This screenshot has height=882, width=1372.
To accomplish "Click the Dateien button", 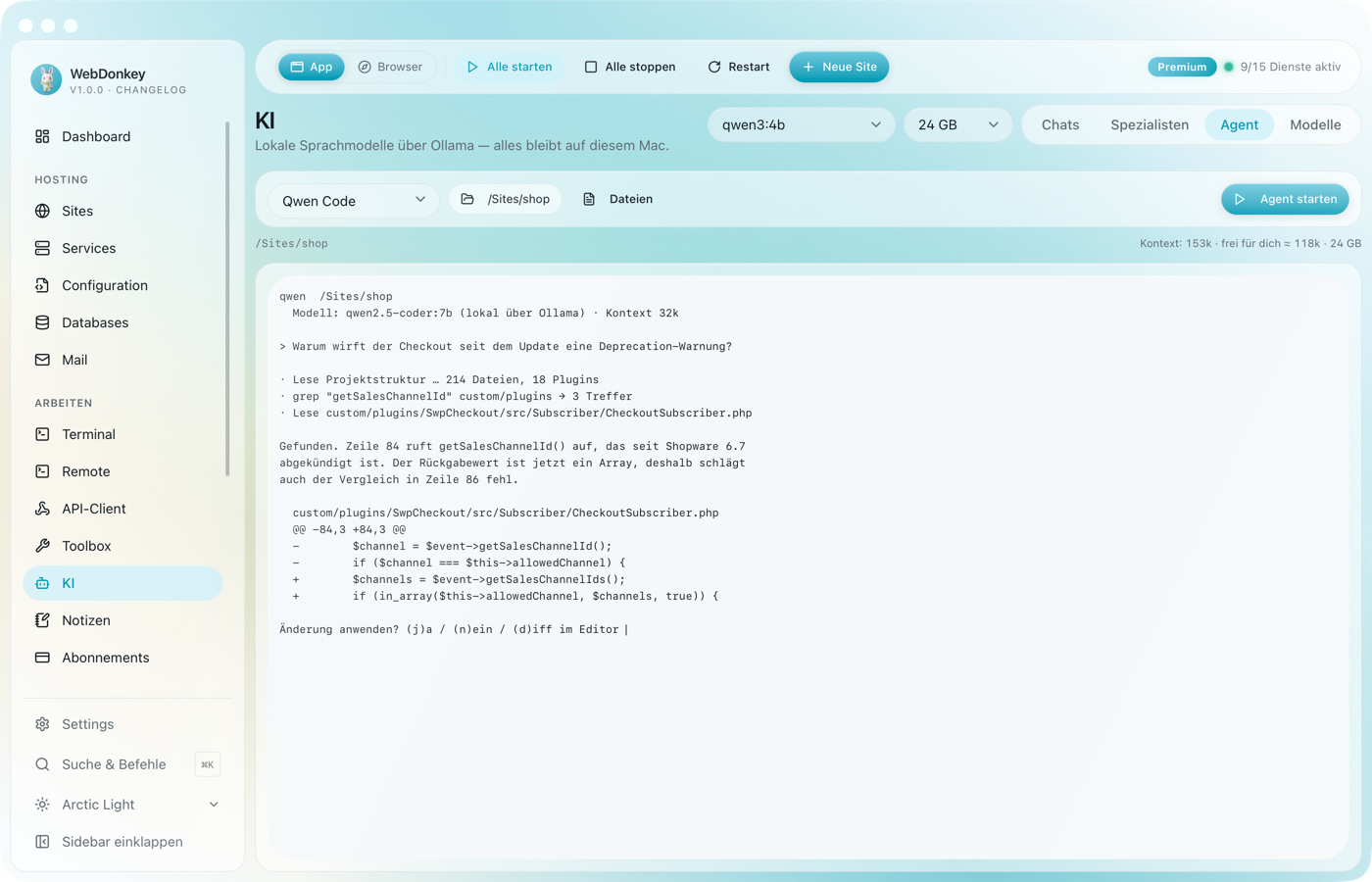I will tap(617, 199).
